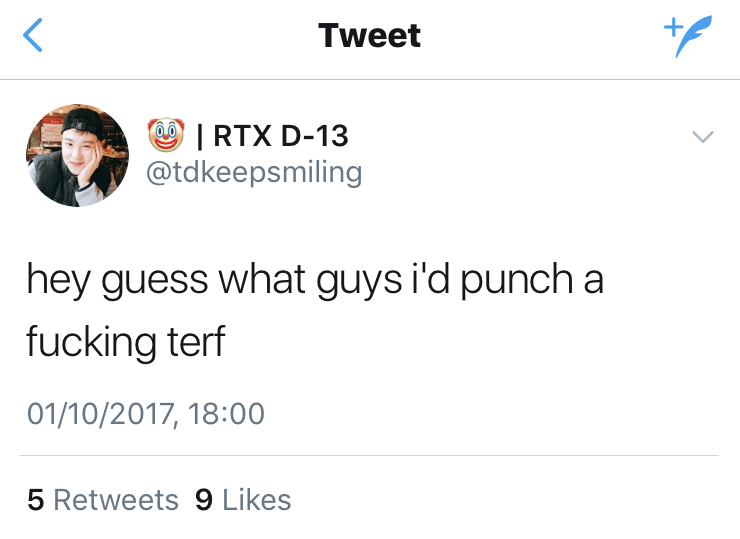740x539 pixels.
Task: Click the clown emoji in display name
Action: [x=166, y=134]
